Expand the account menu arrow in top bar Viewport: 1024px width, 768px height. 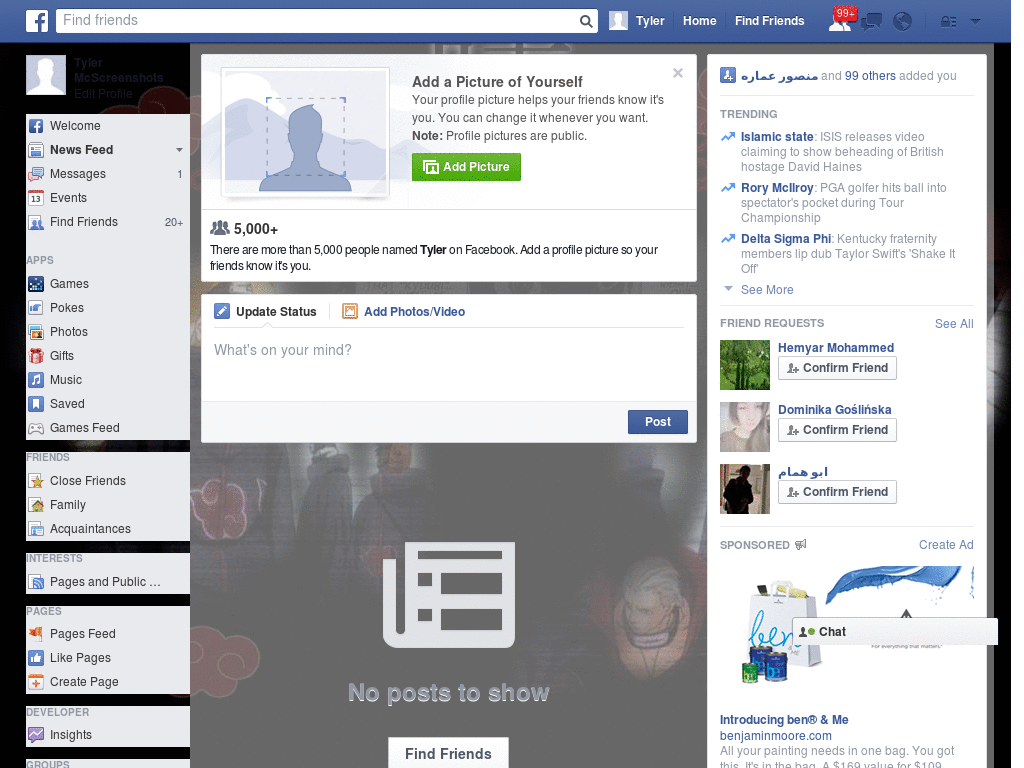click(975, 22)
